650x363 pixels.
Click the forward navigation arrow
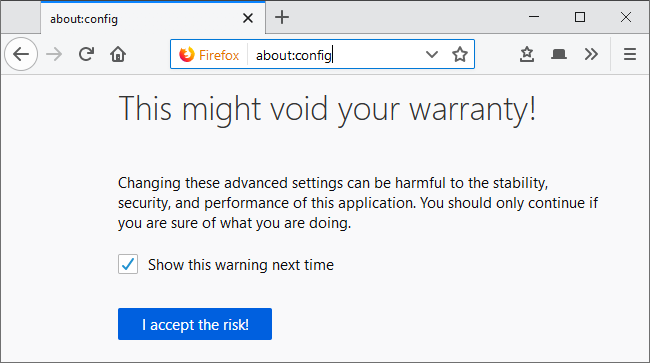coord(54,54)
